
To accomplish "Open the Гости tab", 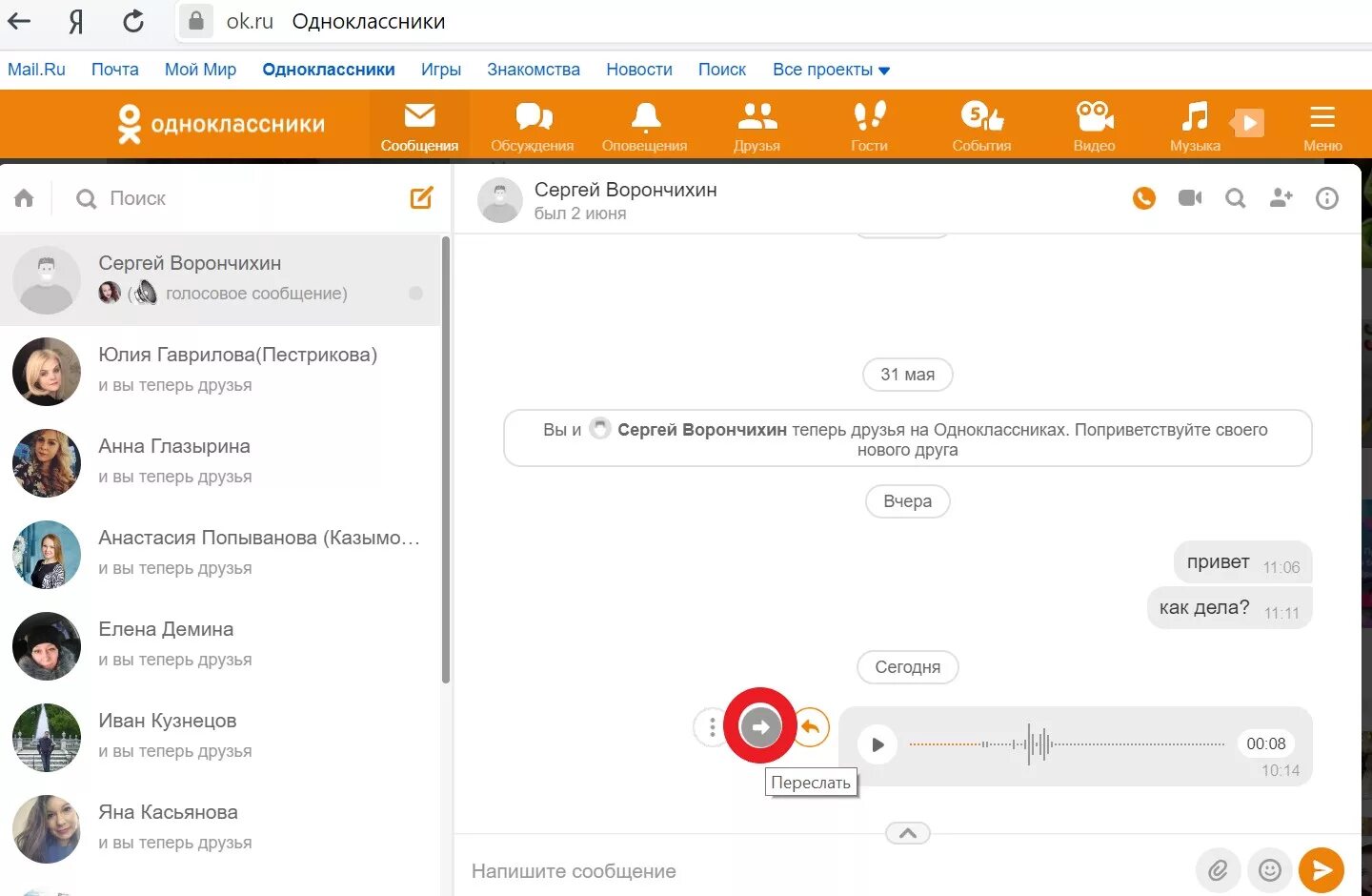I will point(869,125).
